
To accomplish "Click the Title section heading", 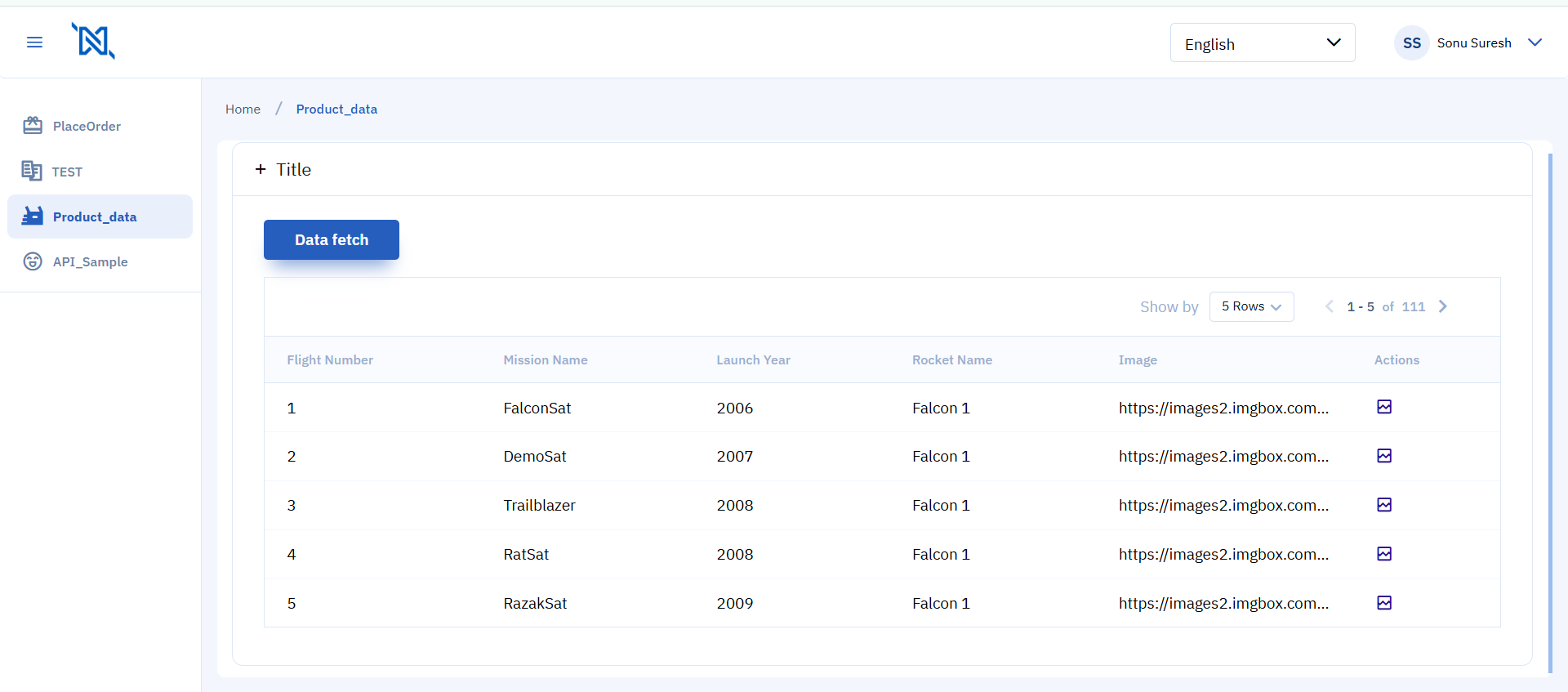I will pos(293,169).
